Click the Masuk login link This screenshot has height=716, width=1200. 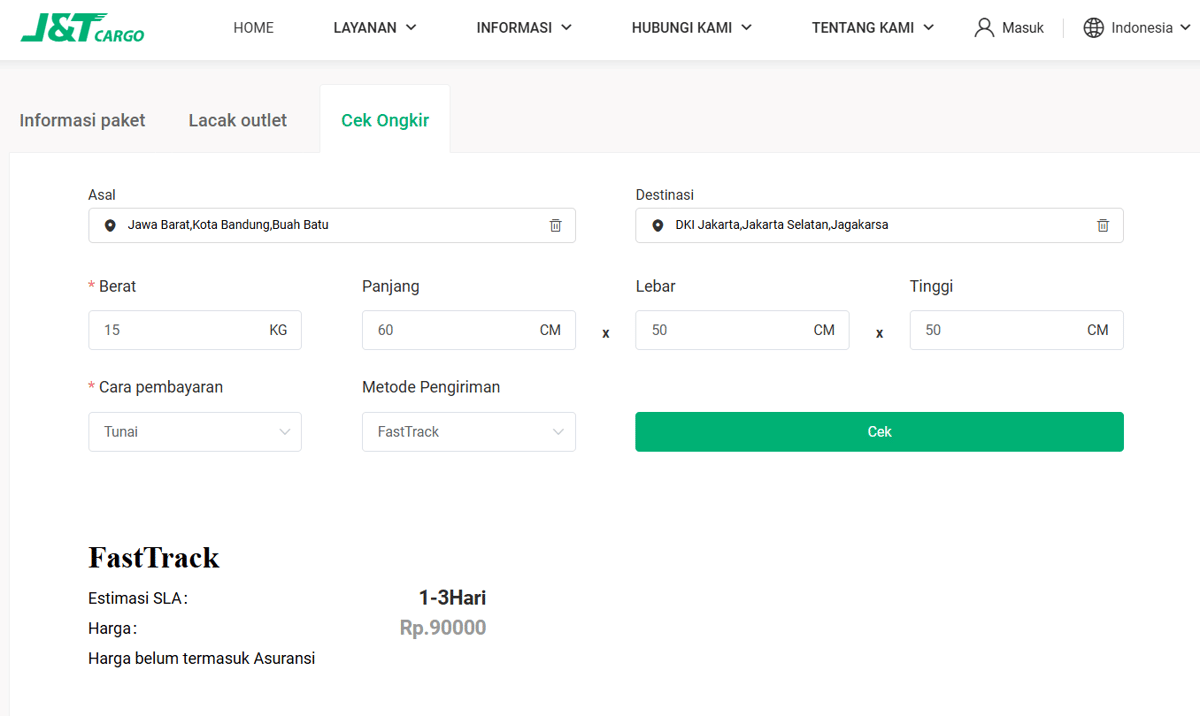pyautogui.click(x=1023, y=28)
